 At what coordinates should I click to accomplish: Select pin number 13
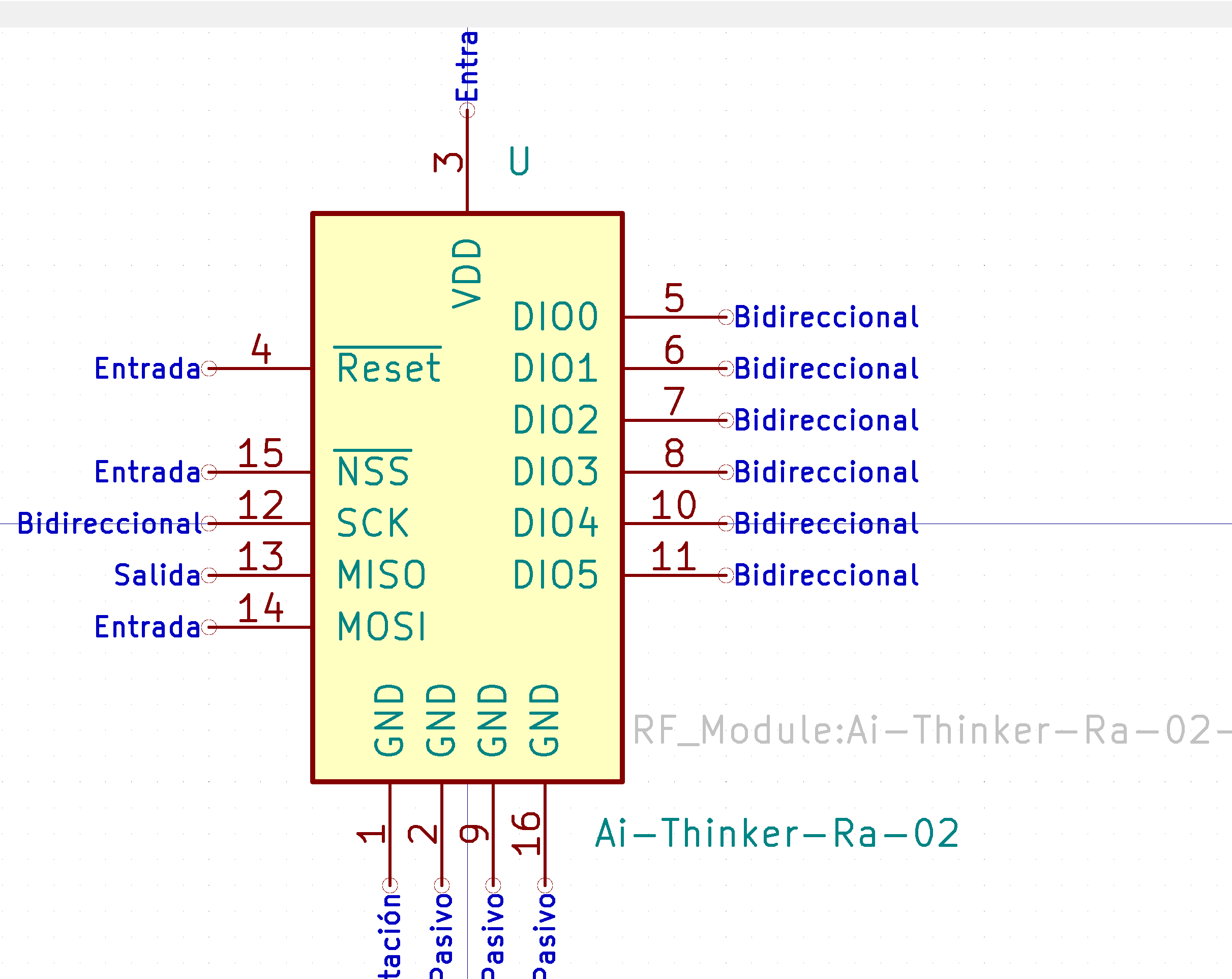coord(260,556)
